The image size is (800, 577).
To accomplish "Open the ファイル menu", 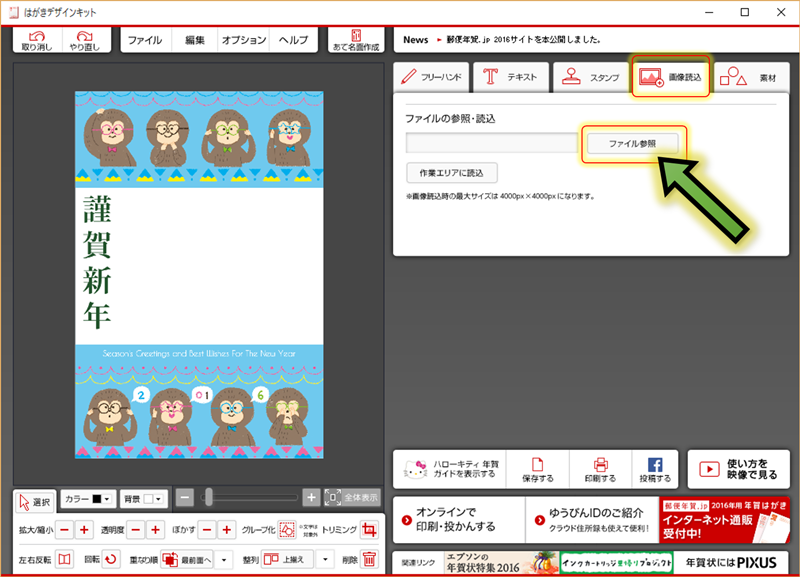I will click(145, 40).
